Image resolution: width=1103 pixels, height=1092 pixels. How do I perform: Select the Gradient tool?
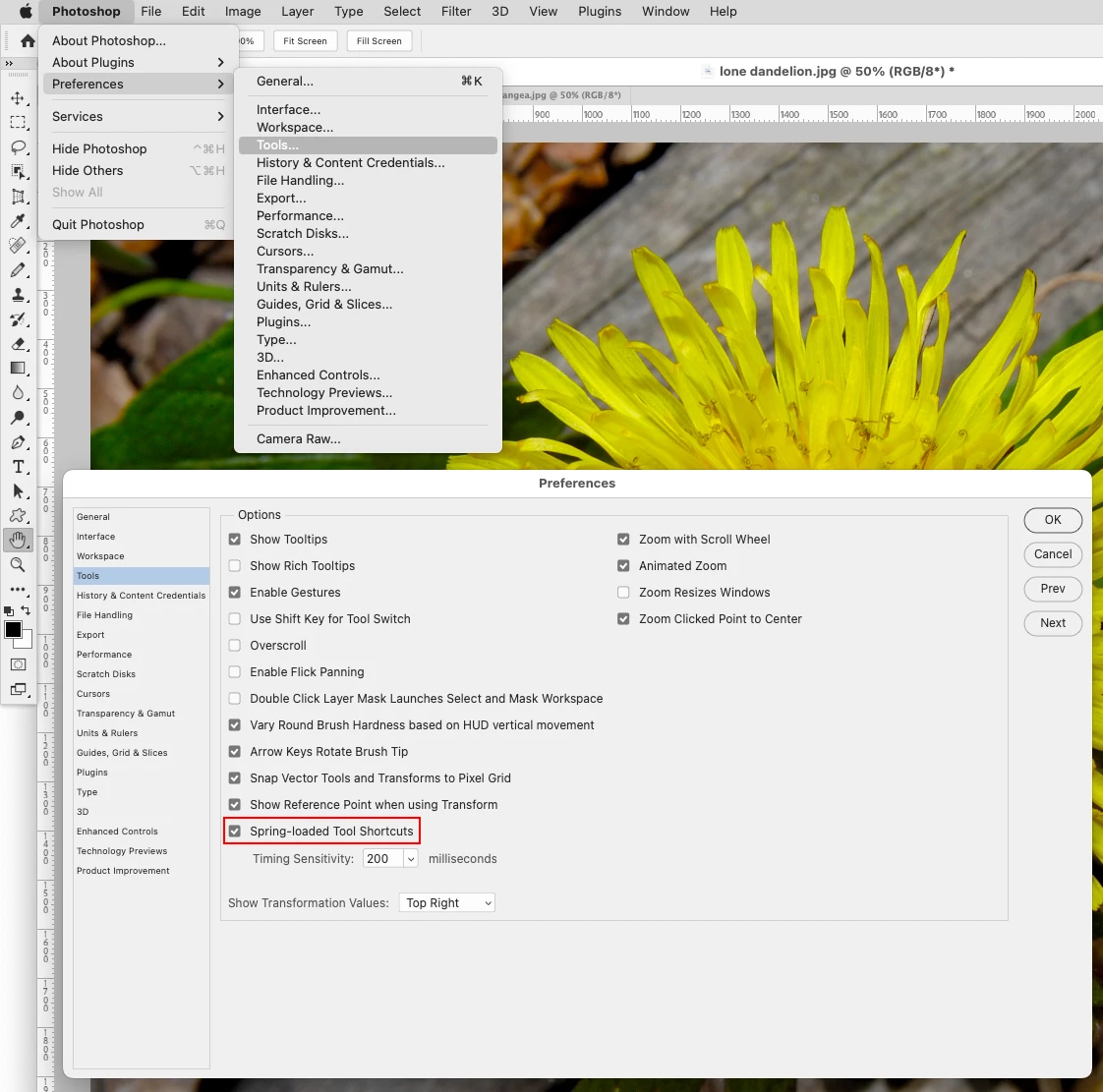coord(18,369)
